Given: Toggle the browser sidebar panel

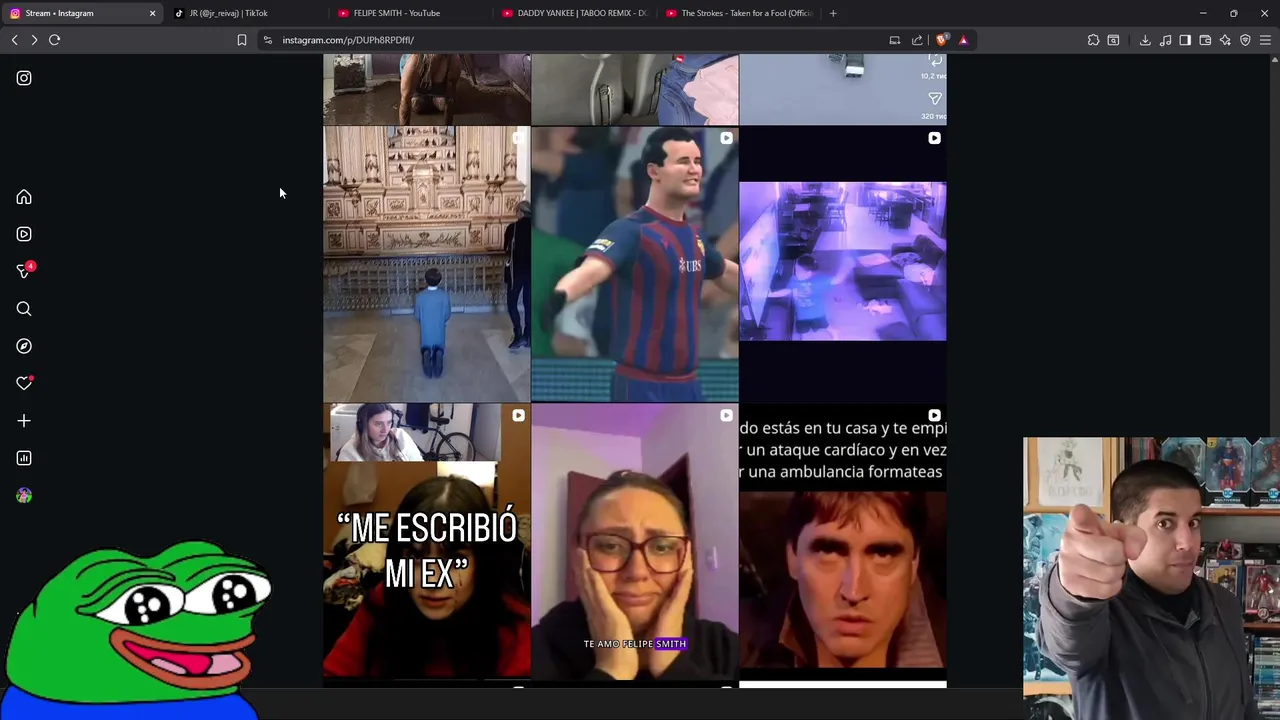Looking at the screenshot, I should (1185, 40).
